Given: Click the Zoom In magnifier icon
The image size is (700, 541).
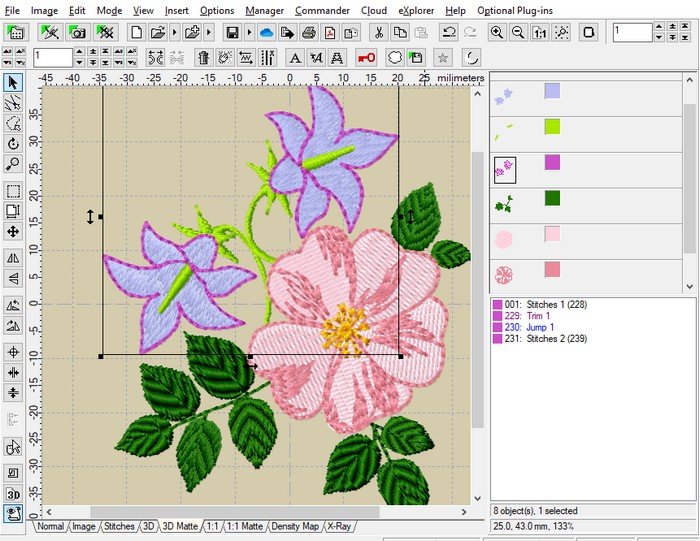Looking at the screenshot, I should pyautogui.click(x=497, y=32).
